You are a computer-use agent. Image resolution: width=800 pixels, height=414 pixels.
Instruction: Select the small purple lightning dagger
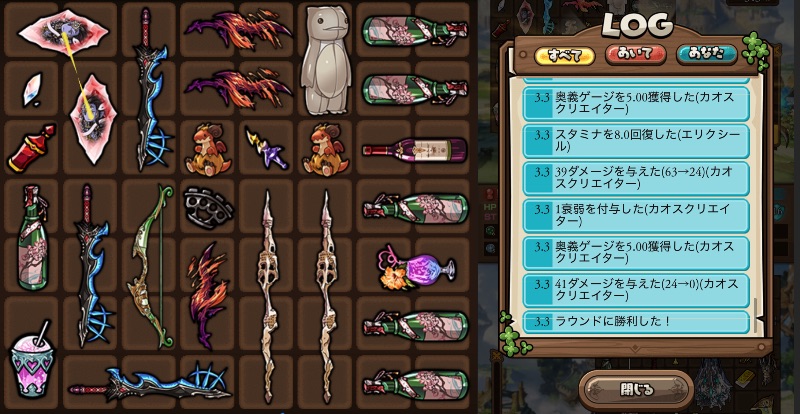[x=267, y=149]
